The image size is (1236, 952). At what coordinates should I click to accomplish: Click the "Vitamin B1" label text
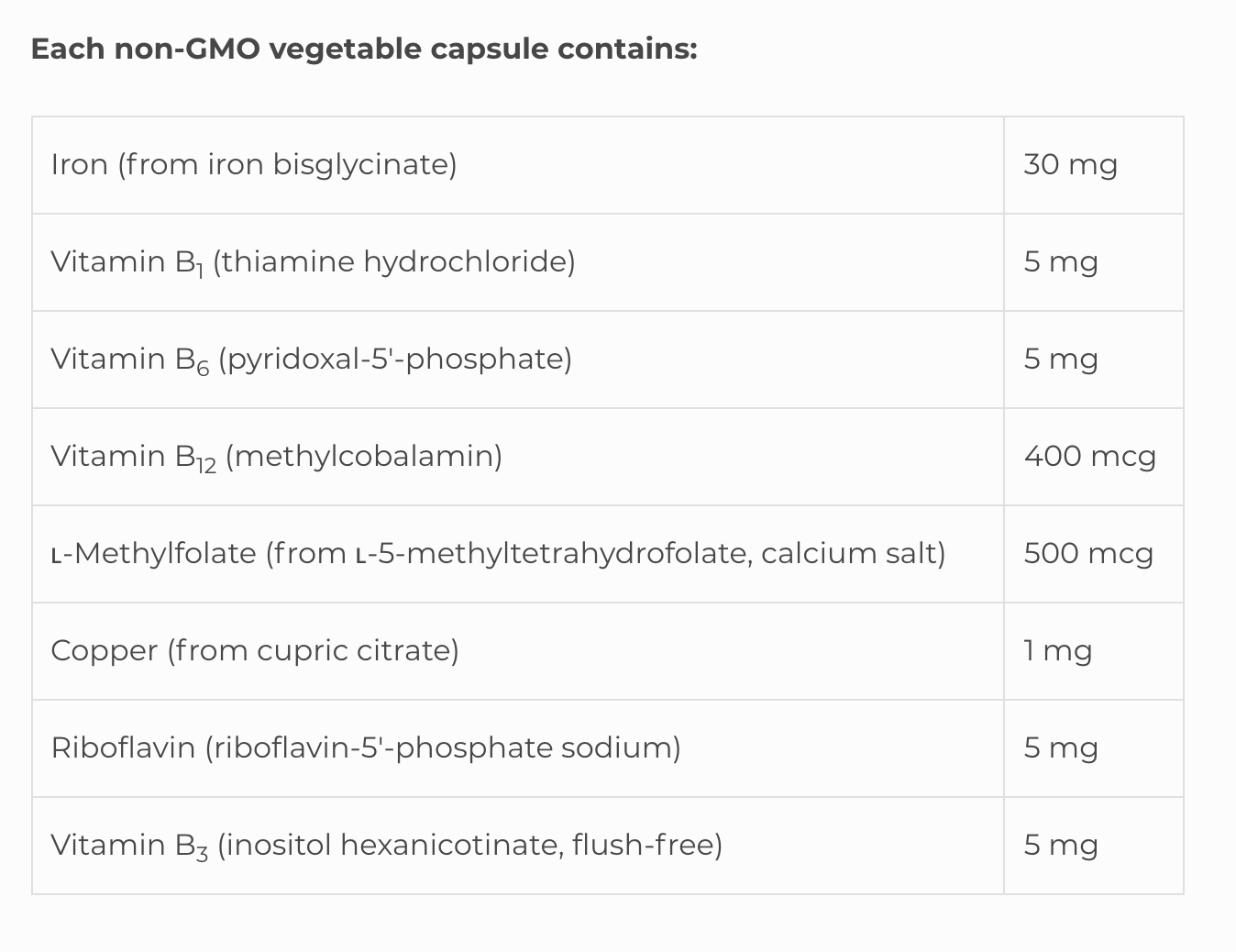pyautogui.click(x=126, y=262)
